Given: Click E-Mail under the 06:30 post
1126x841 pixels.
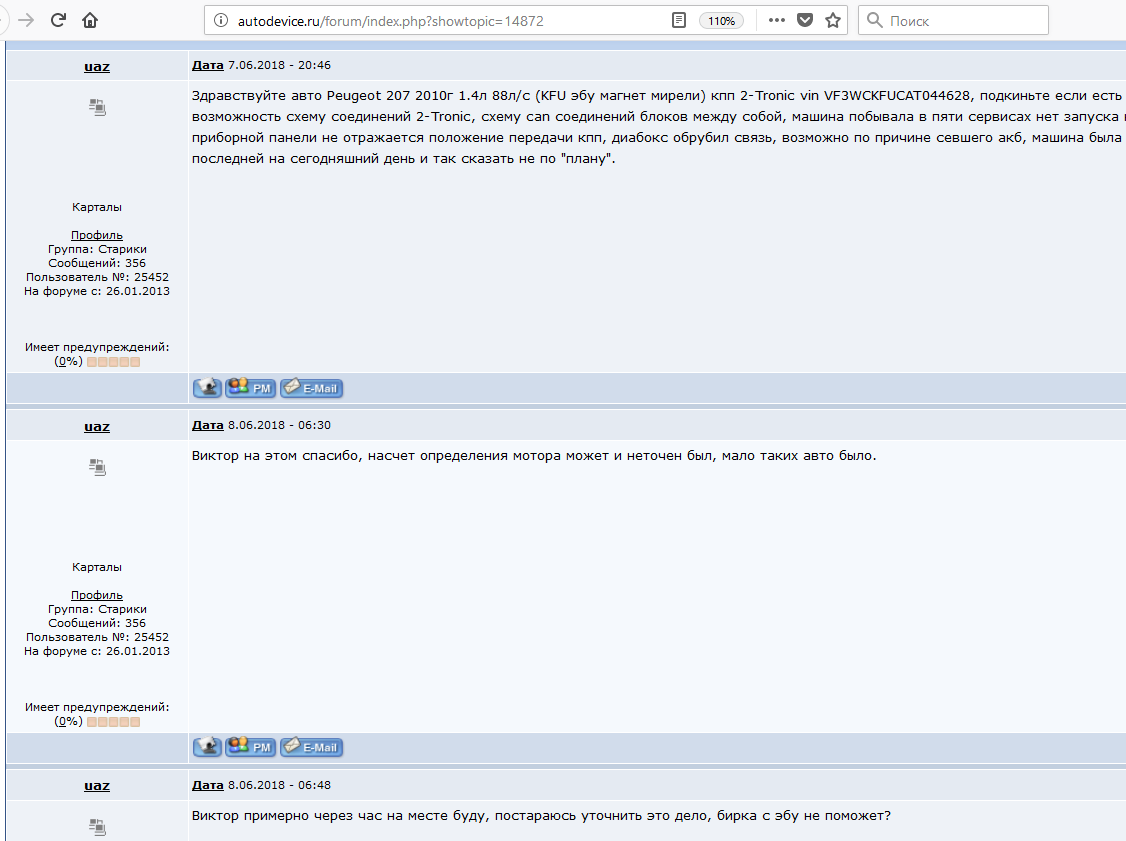Looking at the screenshot, I should (312, 747).
